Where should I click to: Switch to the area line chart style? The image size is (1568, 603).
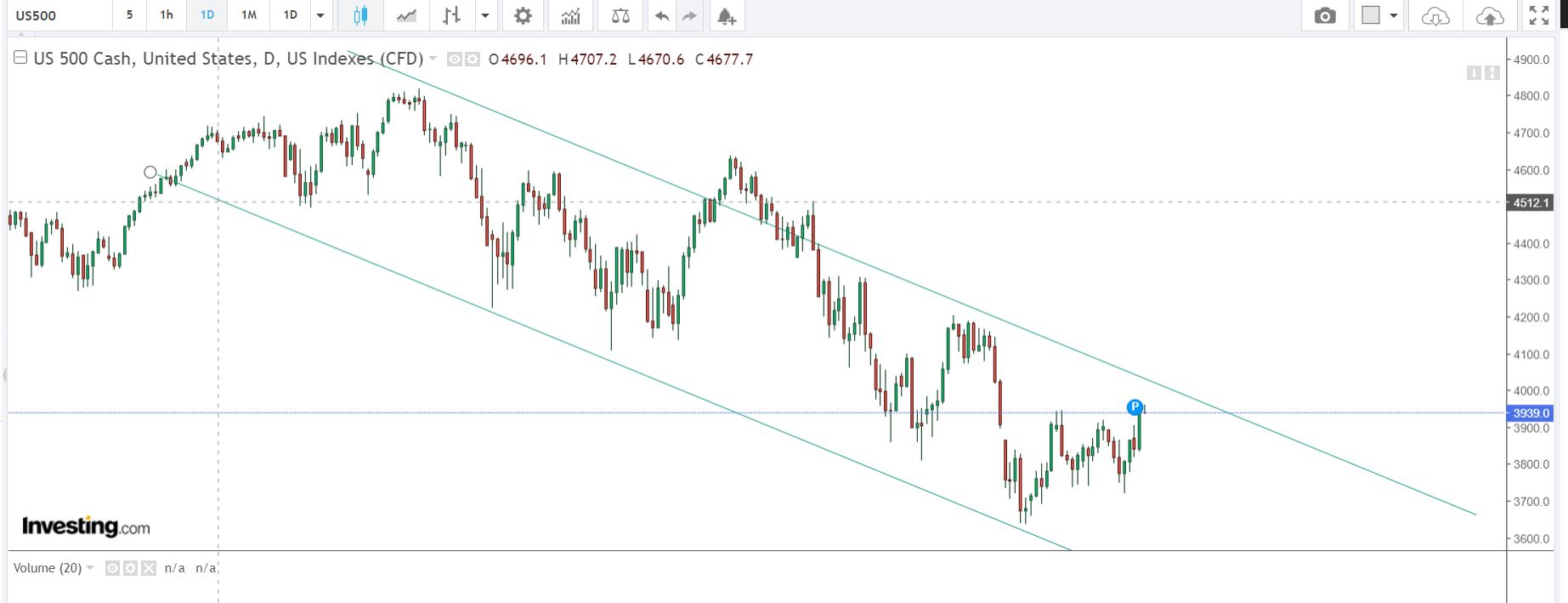coord(406,15)
